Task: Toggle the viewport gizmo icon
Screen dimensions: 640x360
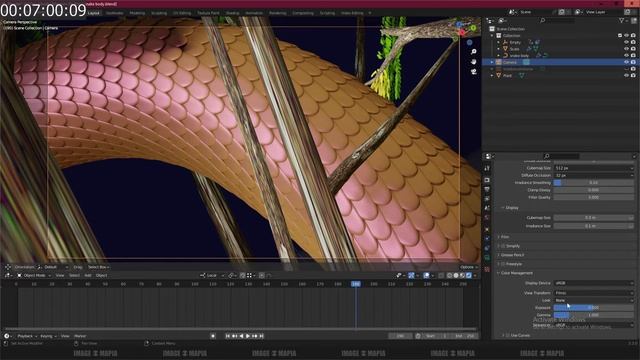Action: tap(411, 276)
